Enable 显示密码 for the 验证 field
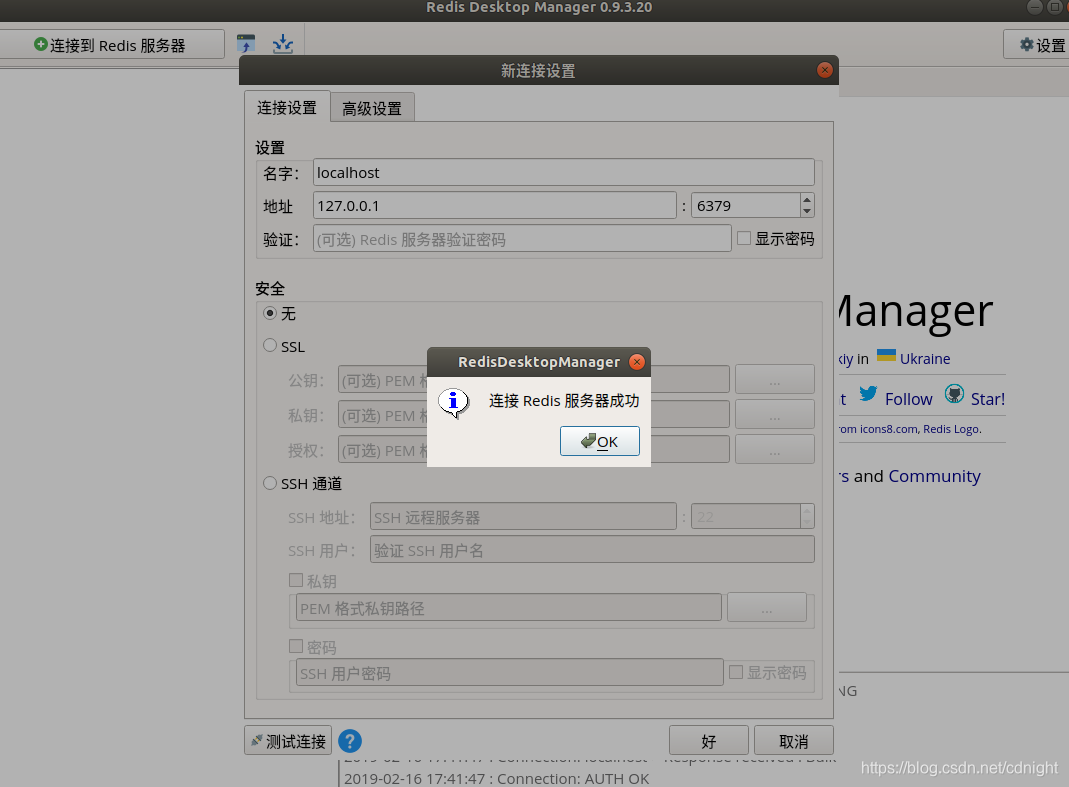The image size is (1069, 787). click(x=744, y=238)
